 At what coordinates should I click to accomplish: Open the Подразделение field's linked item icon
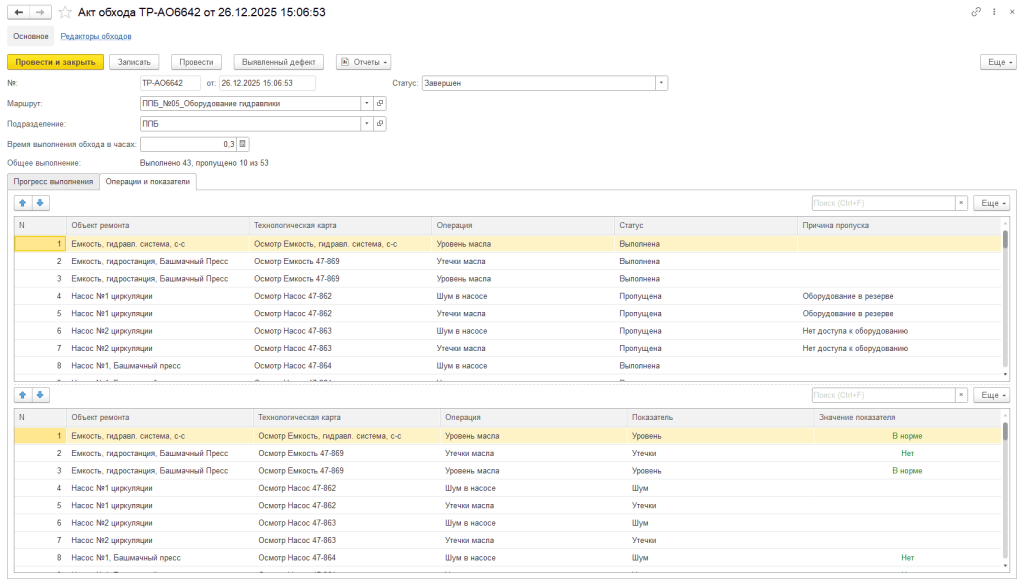coord(379,123)
